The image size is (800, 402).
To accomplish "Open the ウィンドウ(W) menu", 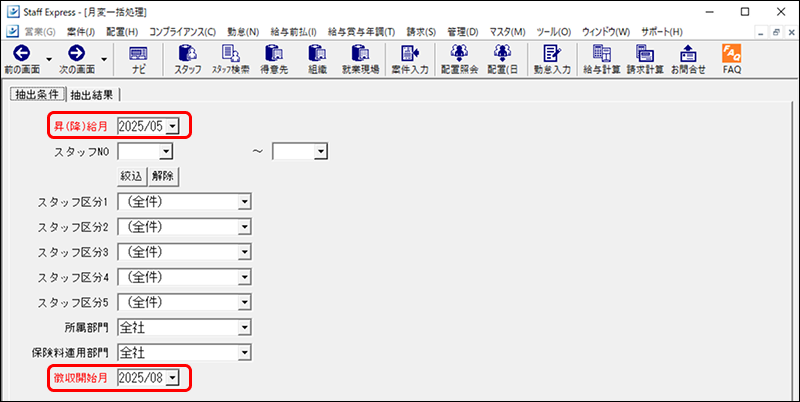I will click(x=606, y=32).
